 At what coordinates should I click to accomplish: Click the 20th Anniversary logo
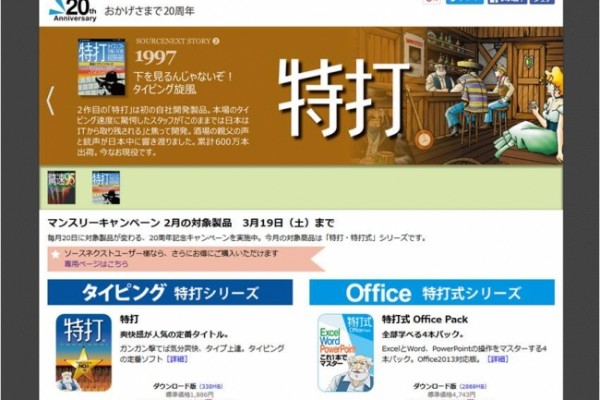[x=73, y=11]
